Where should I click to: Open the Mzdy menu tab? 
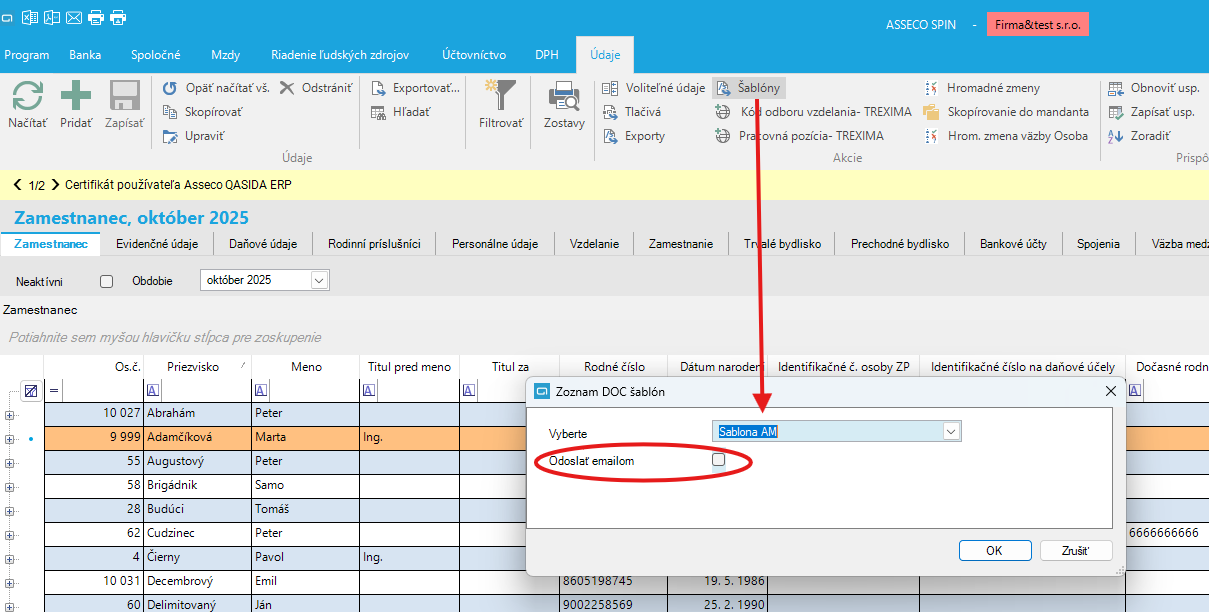225,55
